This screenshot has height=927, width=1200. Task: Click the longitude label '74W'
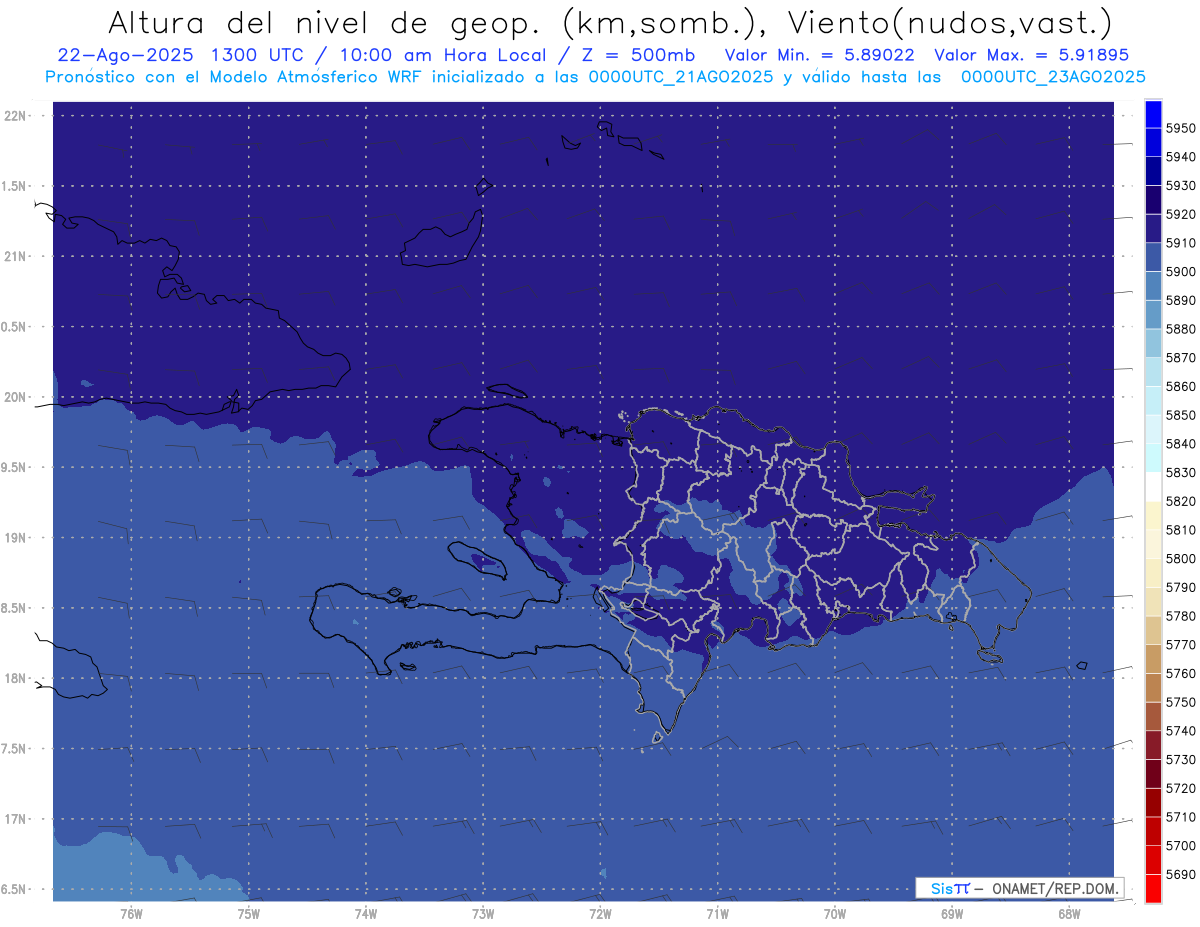click(365, 914)
